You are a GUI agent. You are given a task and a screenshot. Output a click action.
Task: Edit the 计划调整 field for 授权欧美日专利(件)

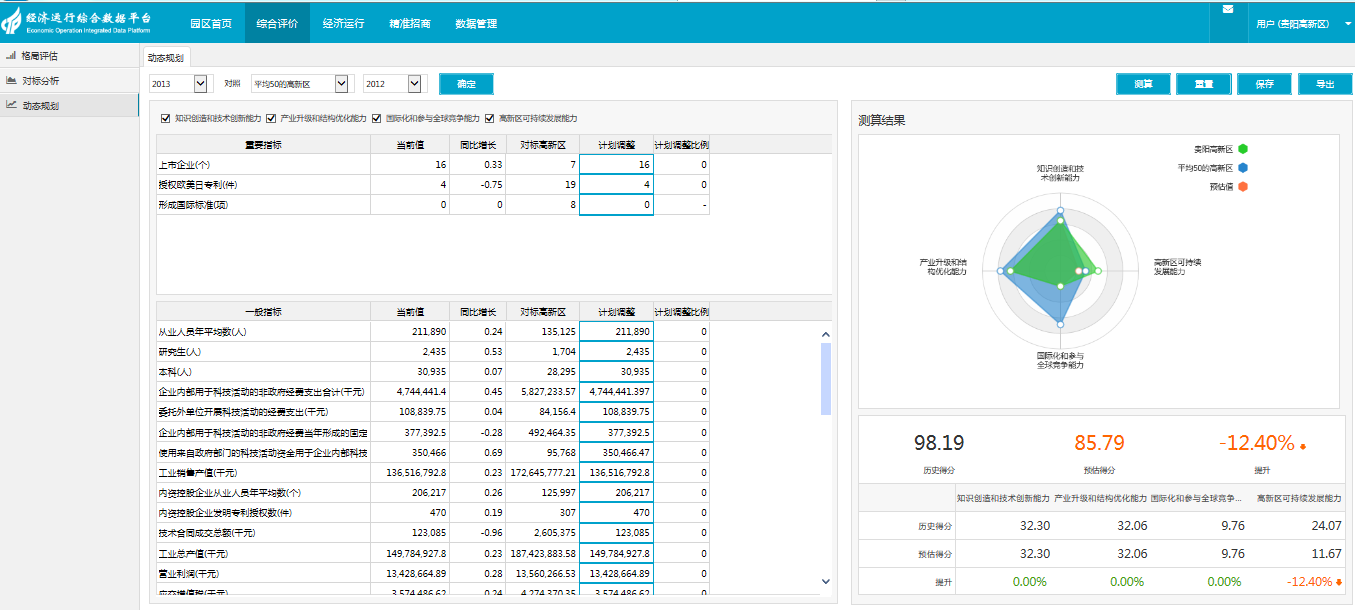(x=617, y=184)
